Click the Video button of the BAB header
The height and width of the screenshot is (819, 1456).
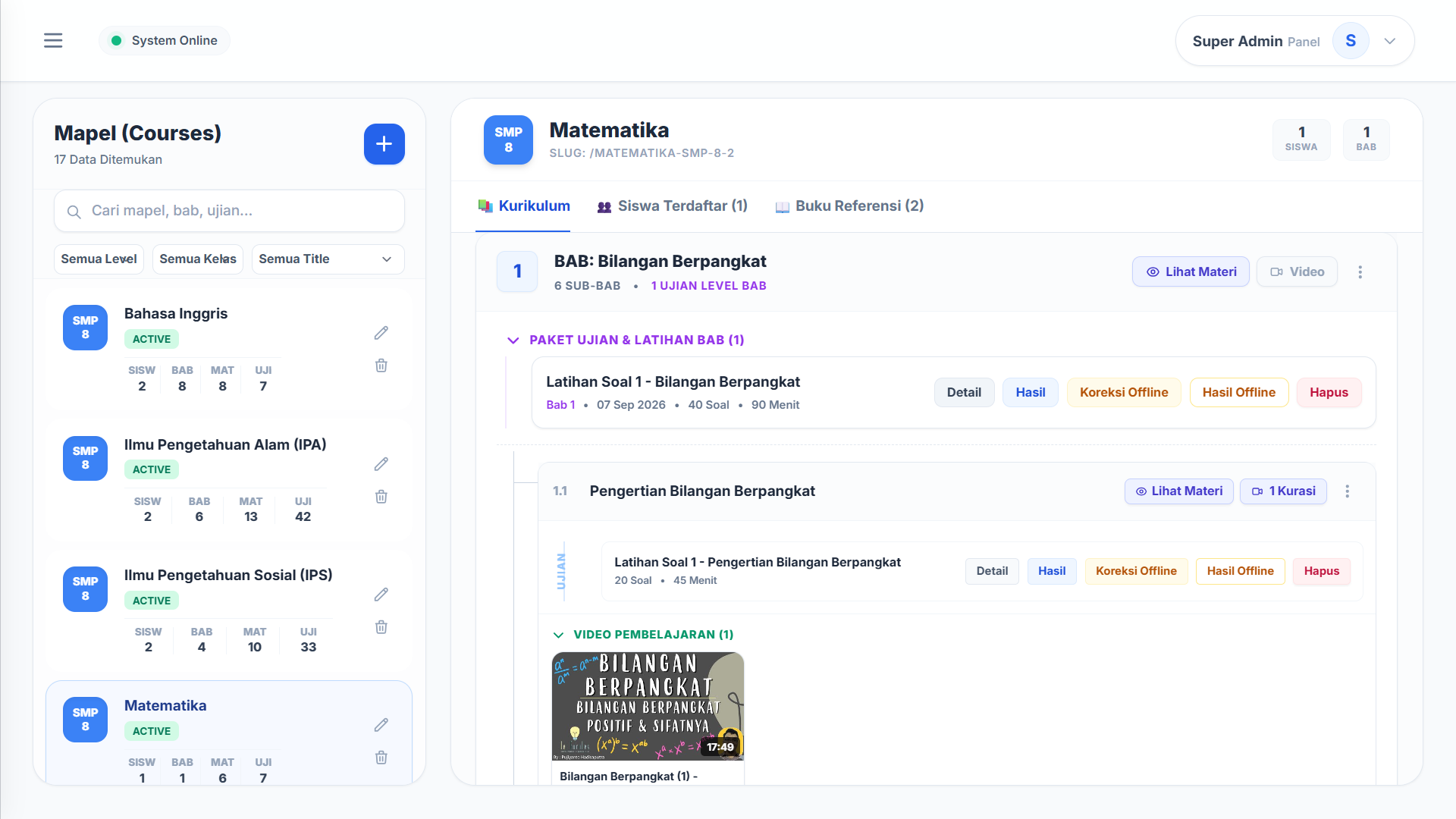point(1297,271)
